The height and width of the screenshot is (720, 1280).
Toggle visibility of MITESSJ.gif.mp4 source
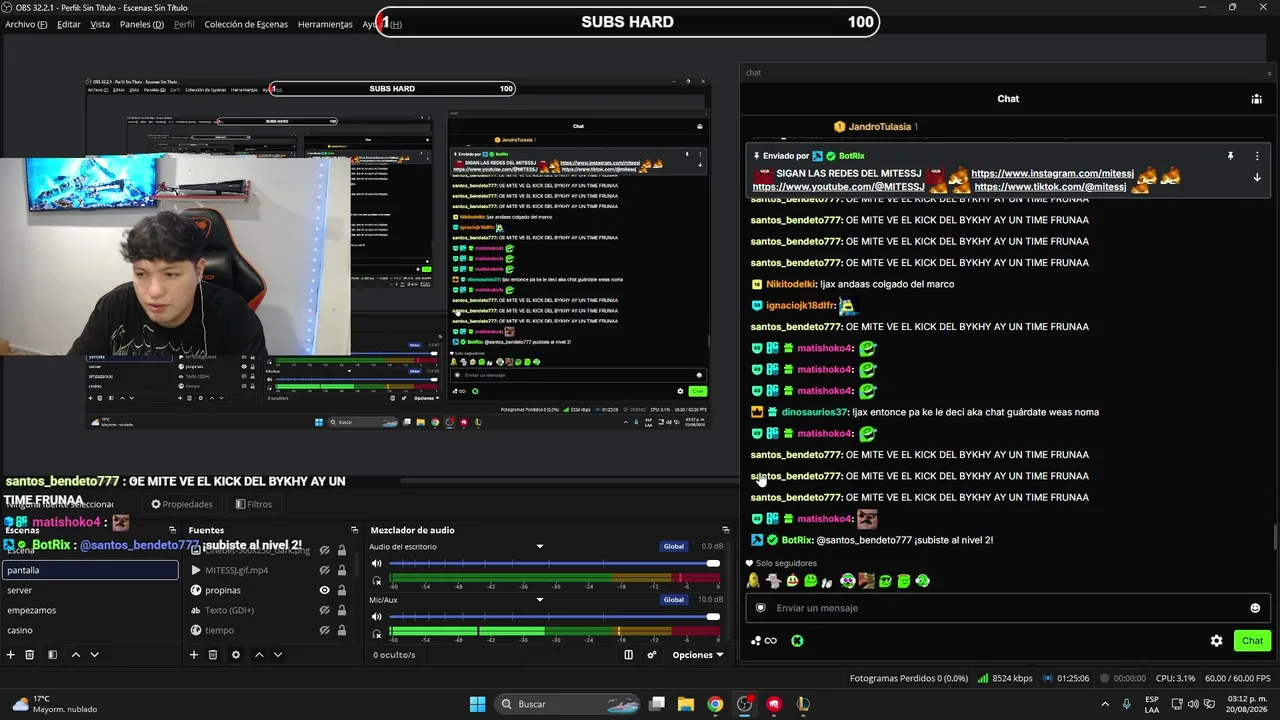(324, 570)
